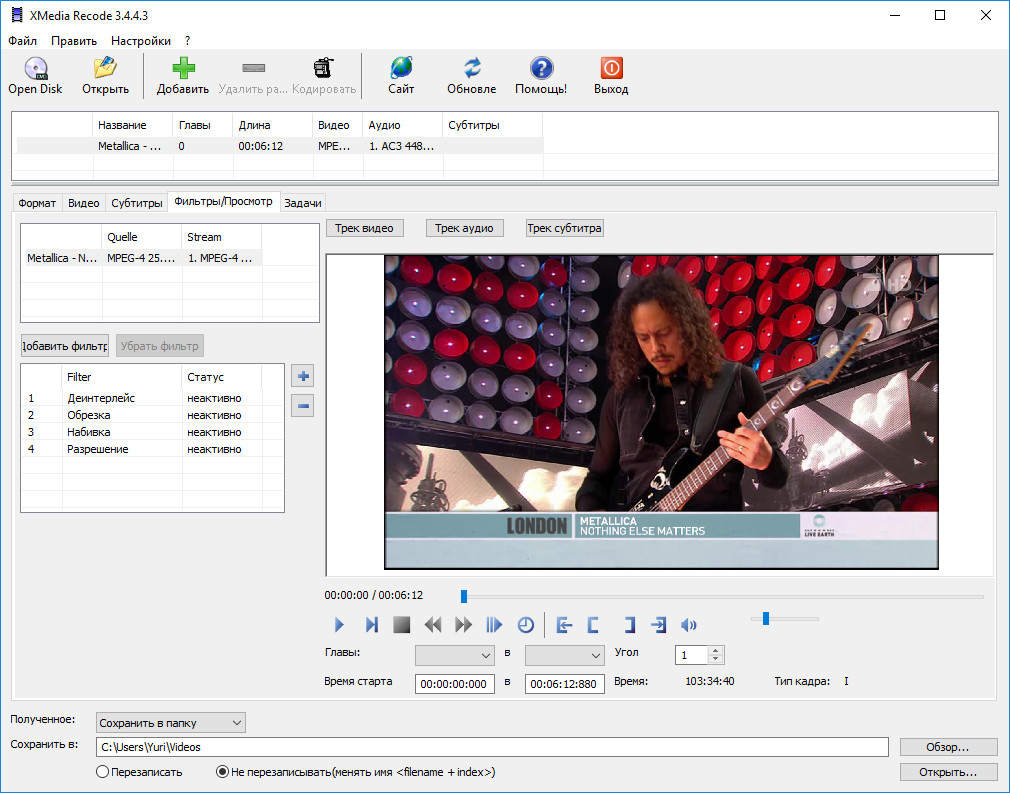The width and height of the screenshot is (1010, 793).
Task: Open the Настройки menu
Action: 140,41
